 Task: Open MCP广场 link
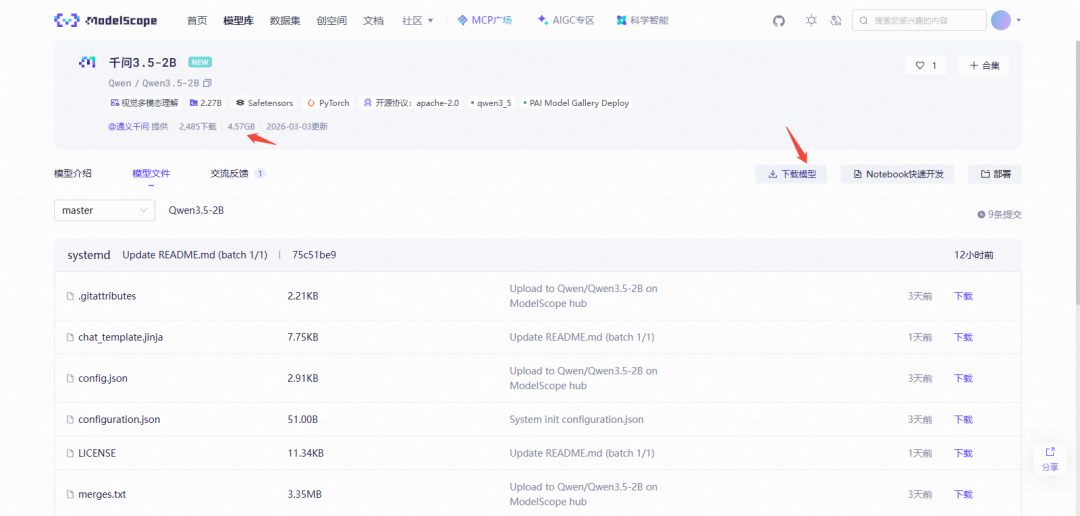[x=485, y=21]
